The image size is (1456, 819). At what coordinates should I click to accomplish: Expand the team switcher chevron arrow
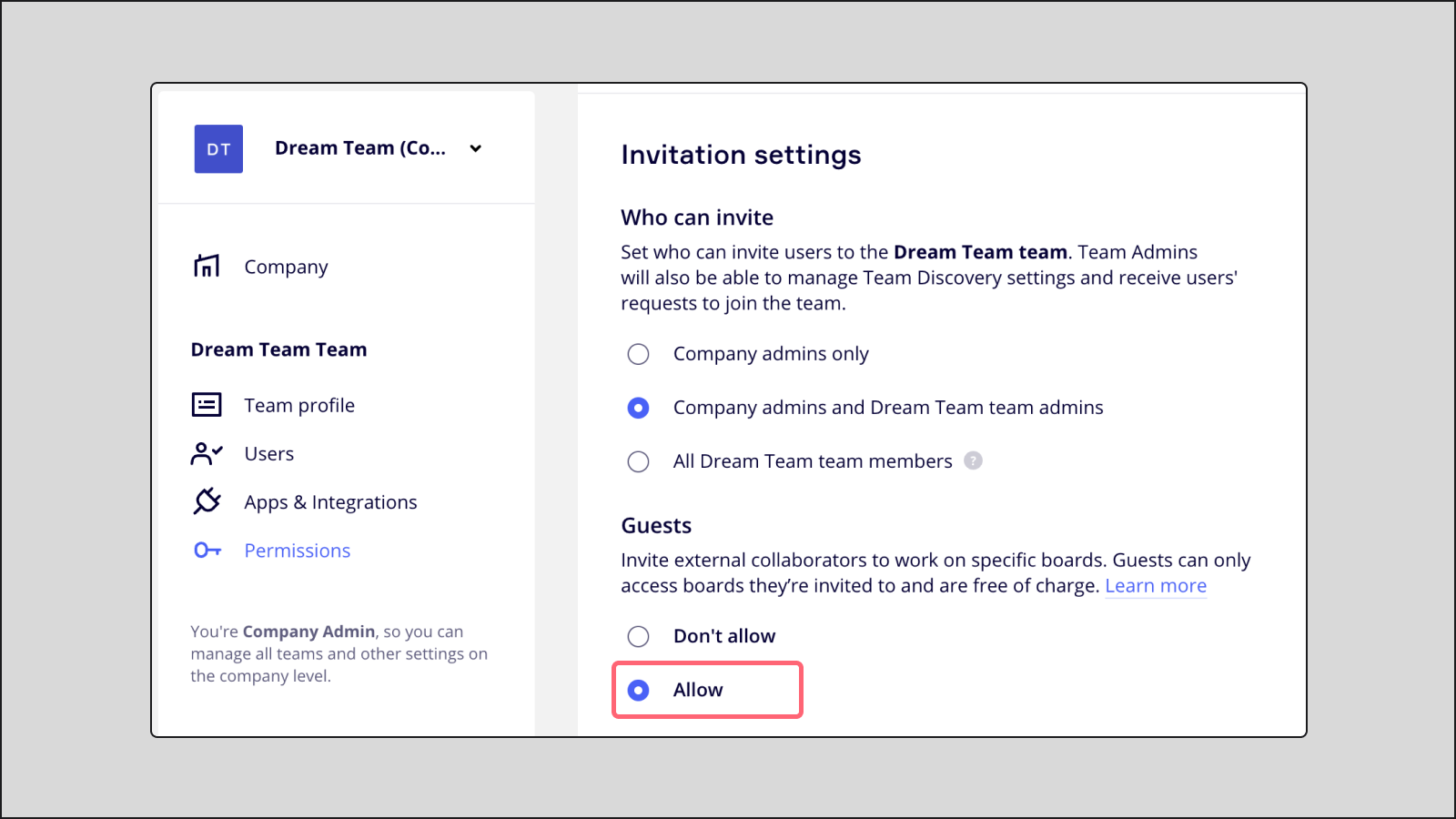click(475, 148)
